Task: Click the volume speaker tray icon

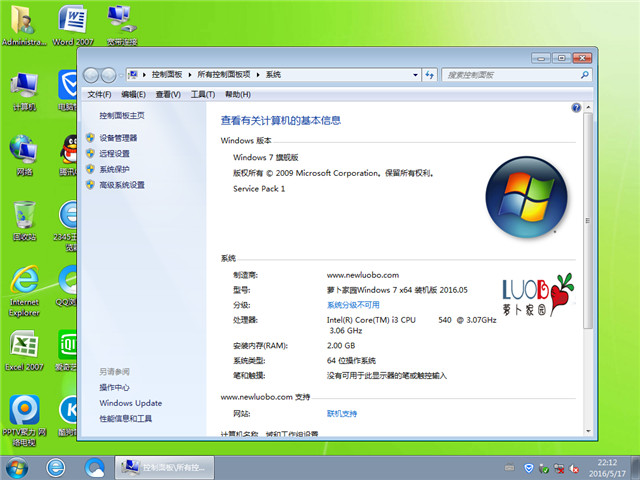Action: coord(574,469)
